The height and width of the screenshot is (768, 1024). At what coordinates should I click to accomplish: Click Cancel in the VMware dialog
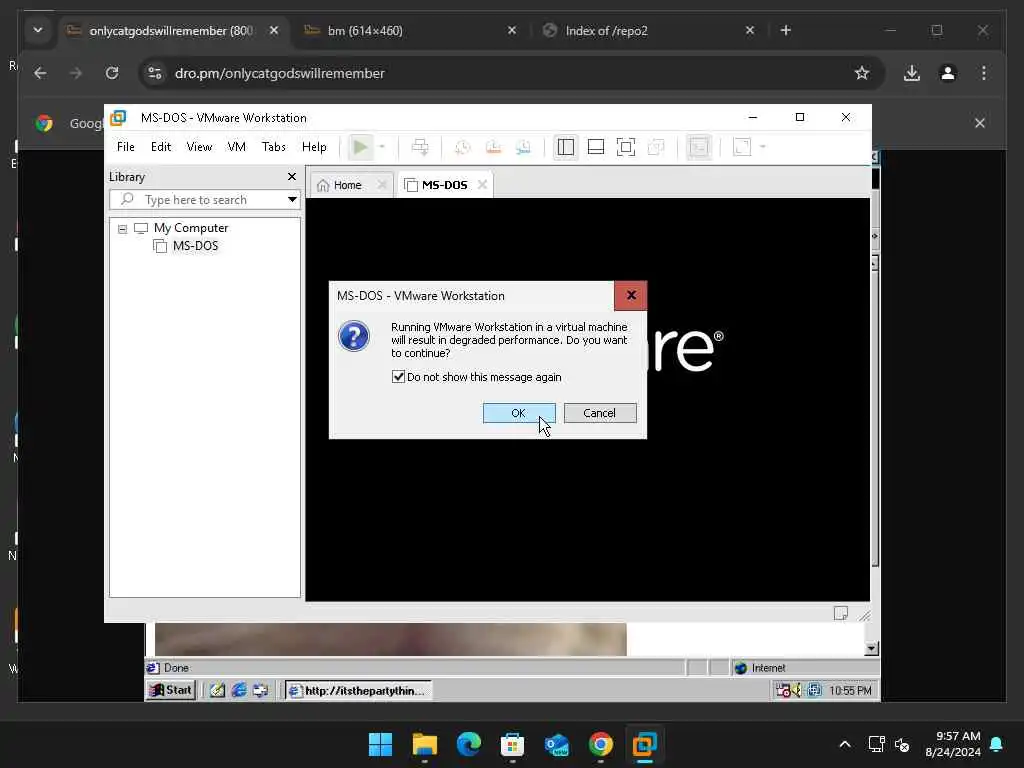tap(600, 413)
